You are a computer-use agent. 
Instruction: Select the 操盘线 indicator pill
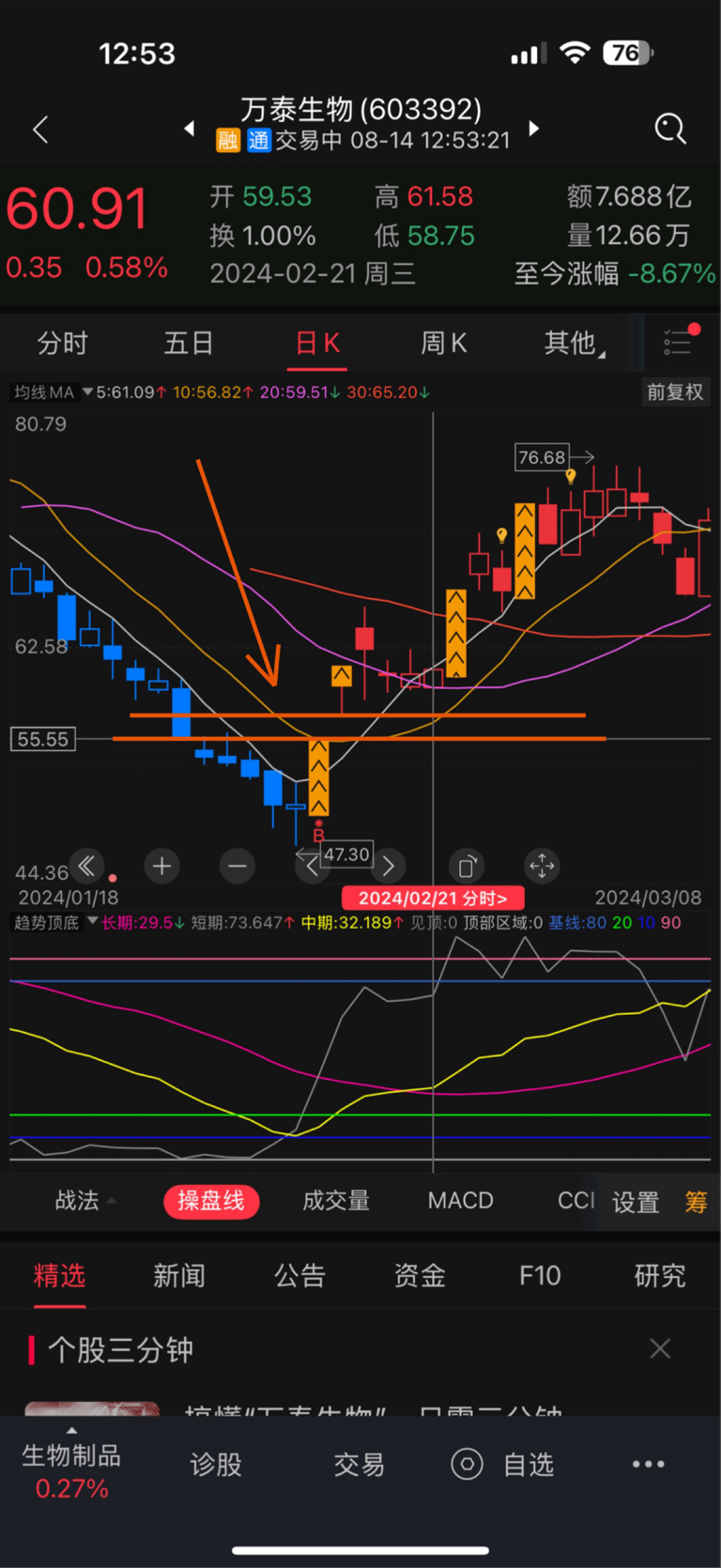pyautogui.click(x=211, y=1201)
